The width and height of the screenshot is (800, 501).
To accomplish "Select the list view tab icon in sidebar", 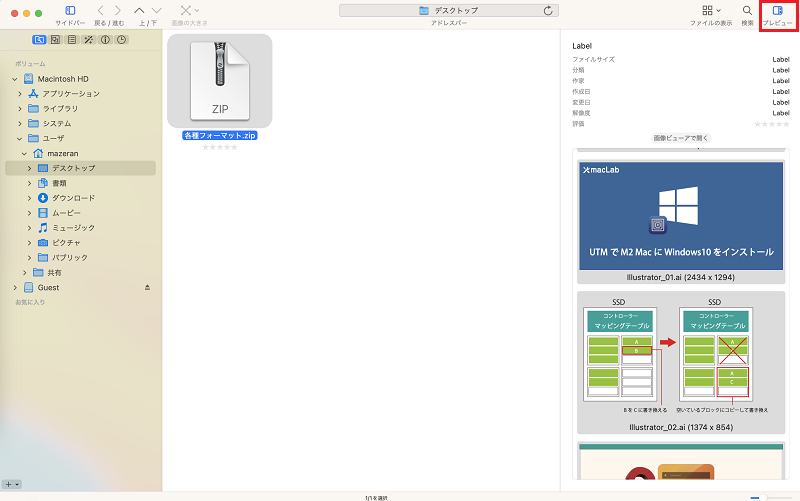I will (72, 40).
